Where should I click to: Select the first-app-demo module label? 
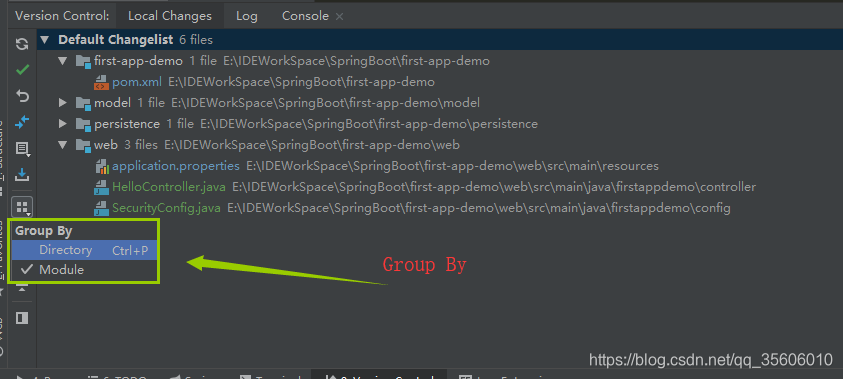click(x=138, y=61)
